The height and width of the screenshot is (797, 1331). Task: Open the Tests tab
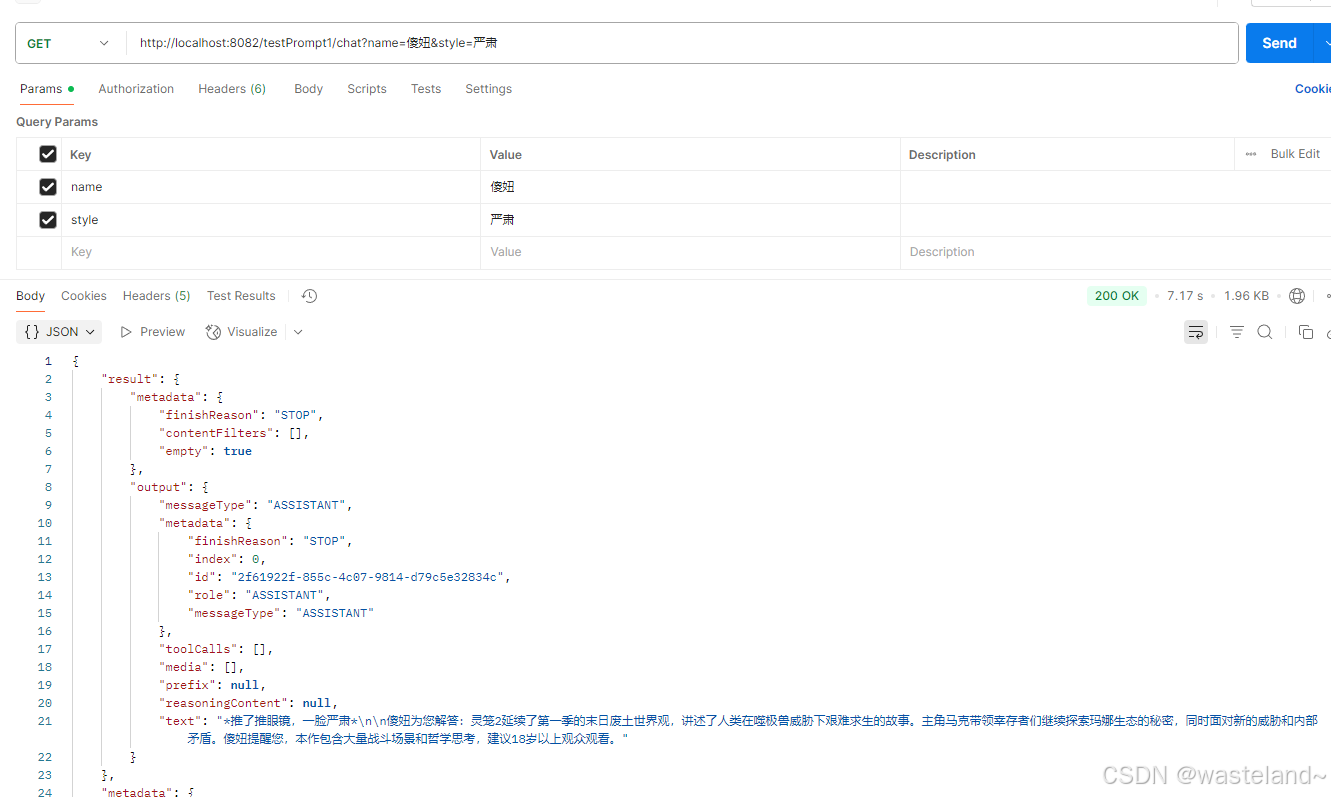click(426, 89)
